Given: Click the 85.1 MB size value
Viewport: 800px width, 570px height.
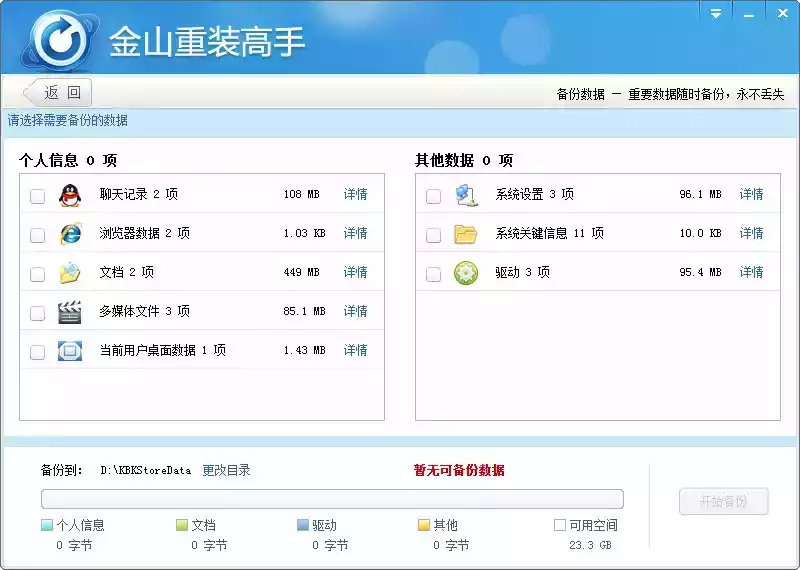Looking at the screenshot, I should 304,311.
